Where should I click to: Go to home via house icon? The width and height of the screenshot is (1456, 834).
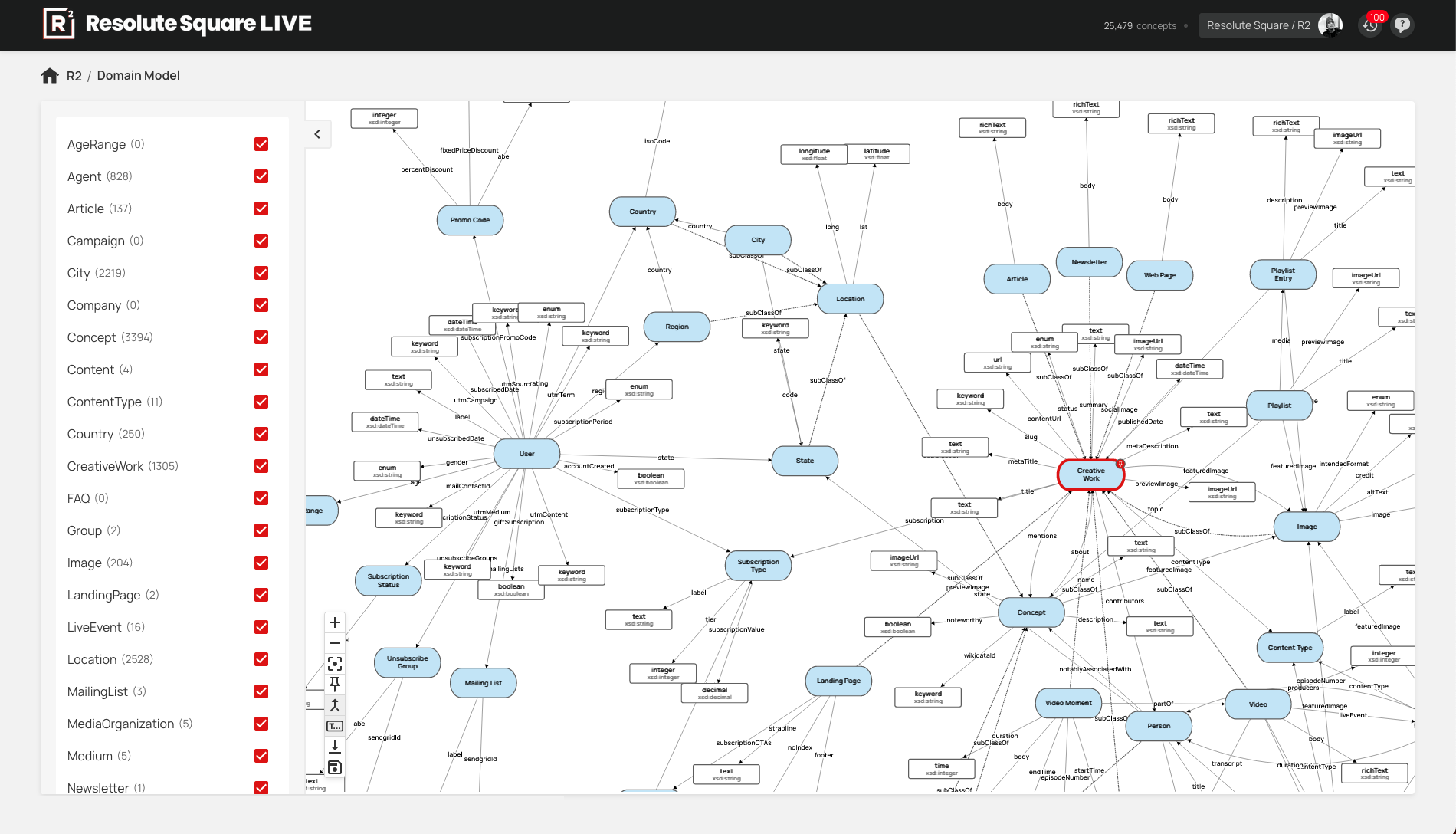pyautogui.click(x=50, y=75)
